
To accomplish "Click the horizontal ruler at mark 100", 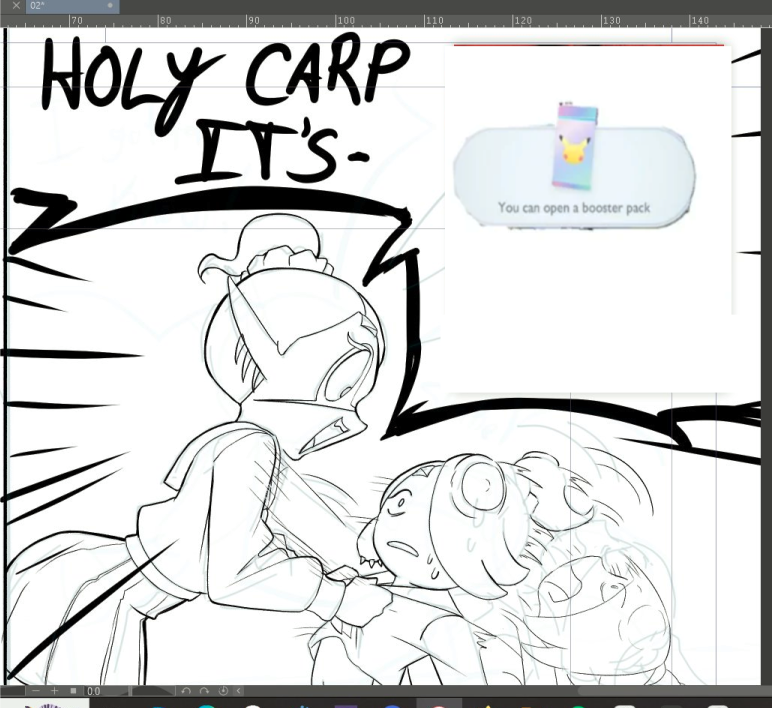I will click(345, 21).
